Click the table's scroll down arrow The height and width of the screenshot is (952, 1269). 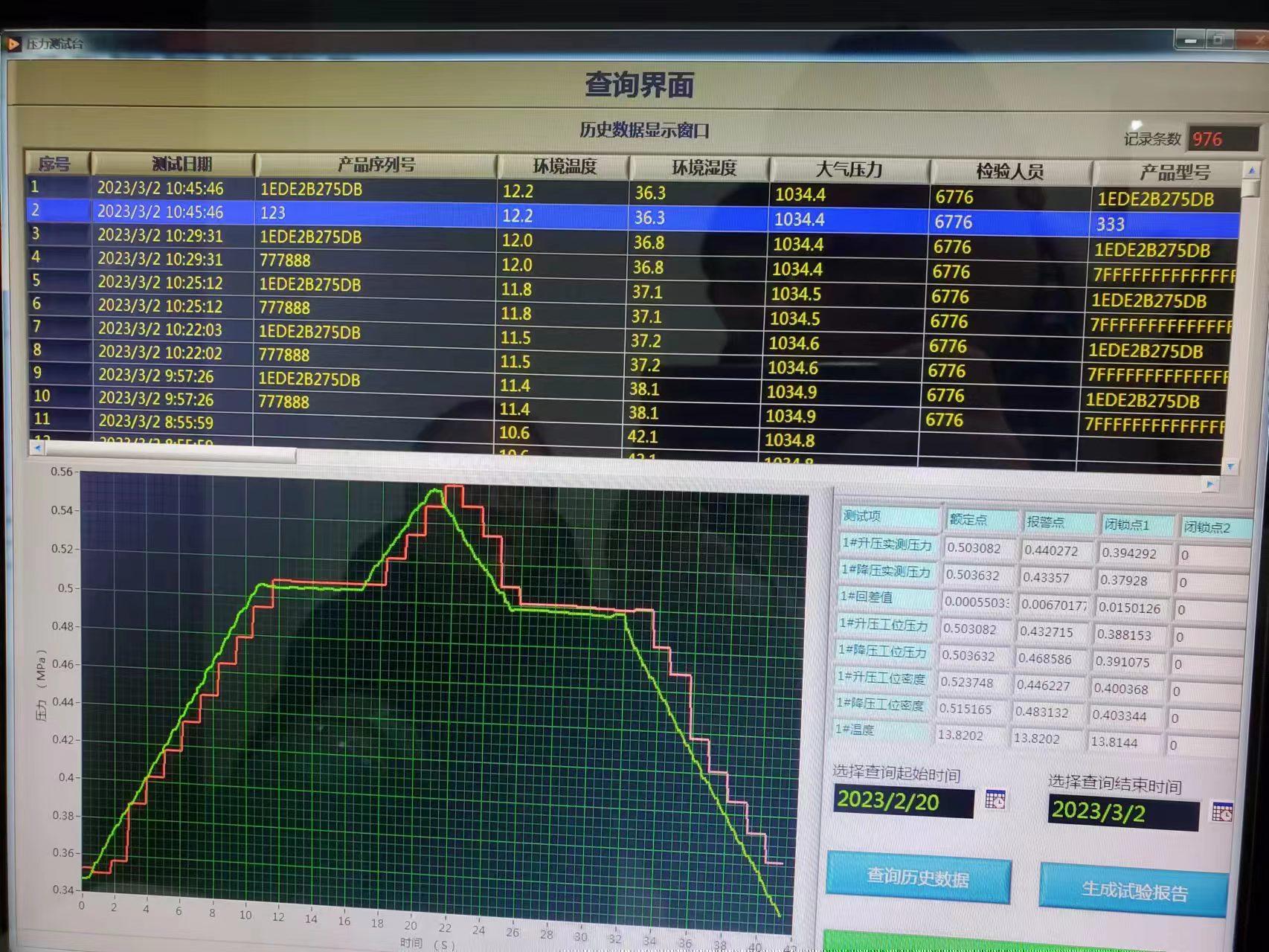click(x=1230, y=467)
